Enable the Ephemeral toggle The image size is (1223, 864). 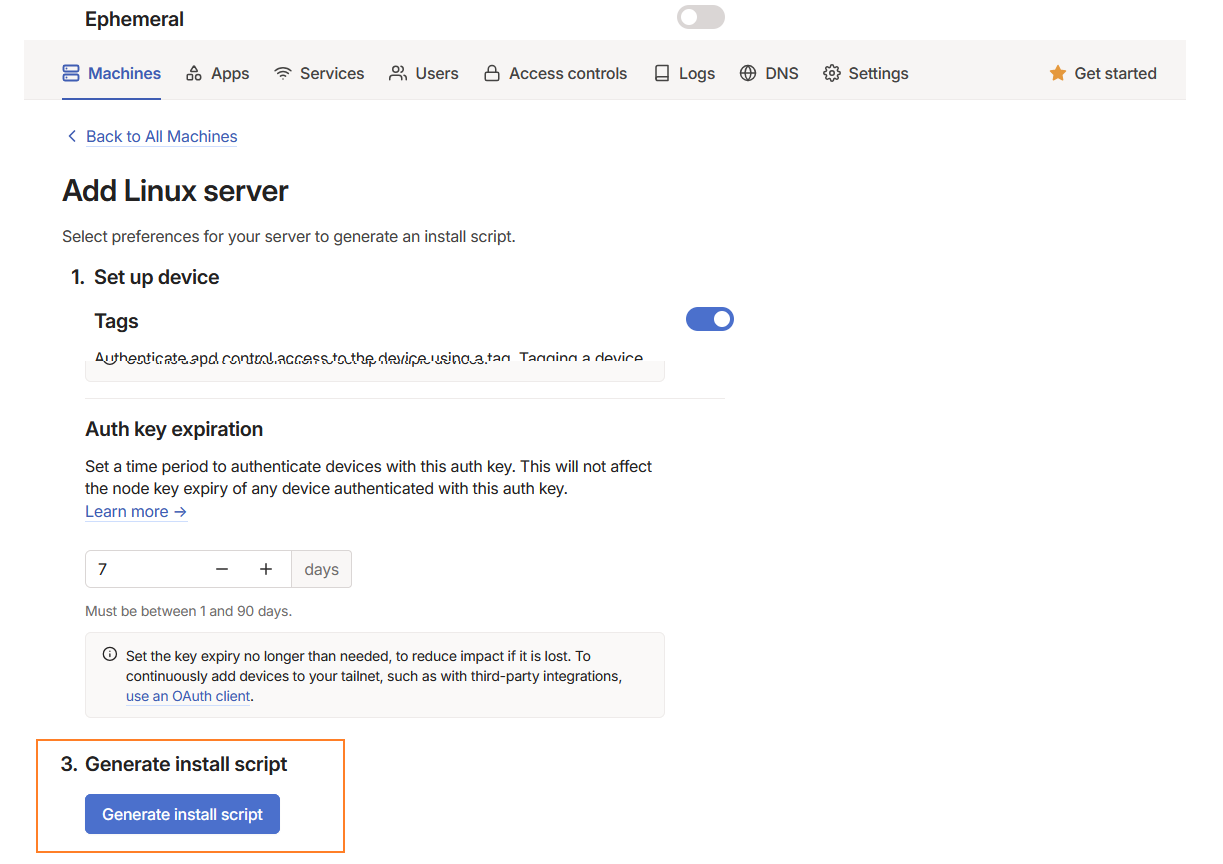click(700, 17)
